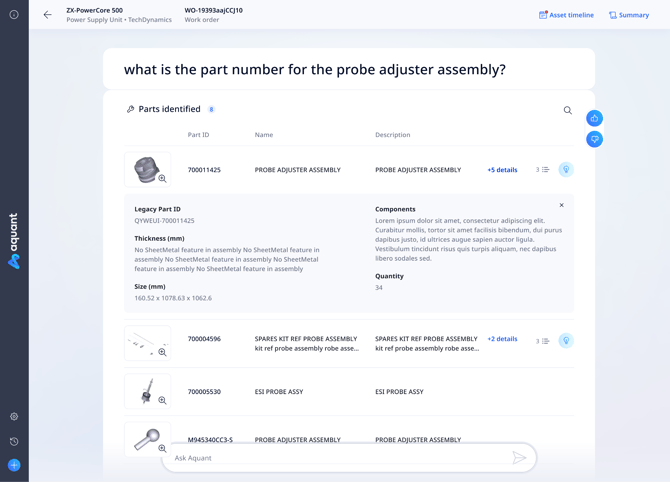Open the Summary panel

(x=629, y=15)
